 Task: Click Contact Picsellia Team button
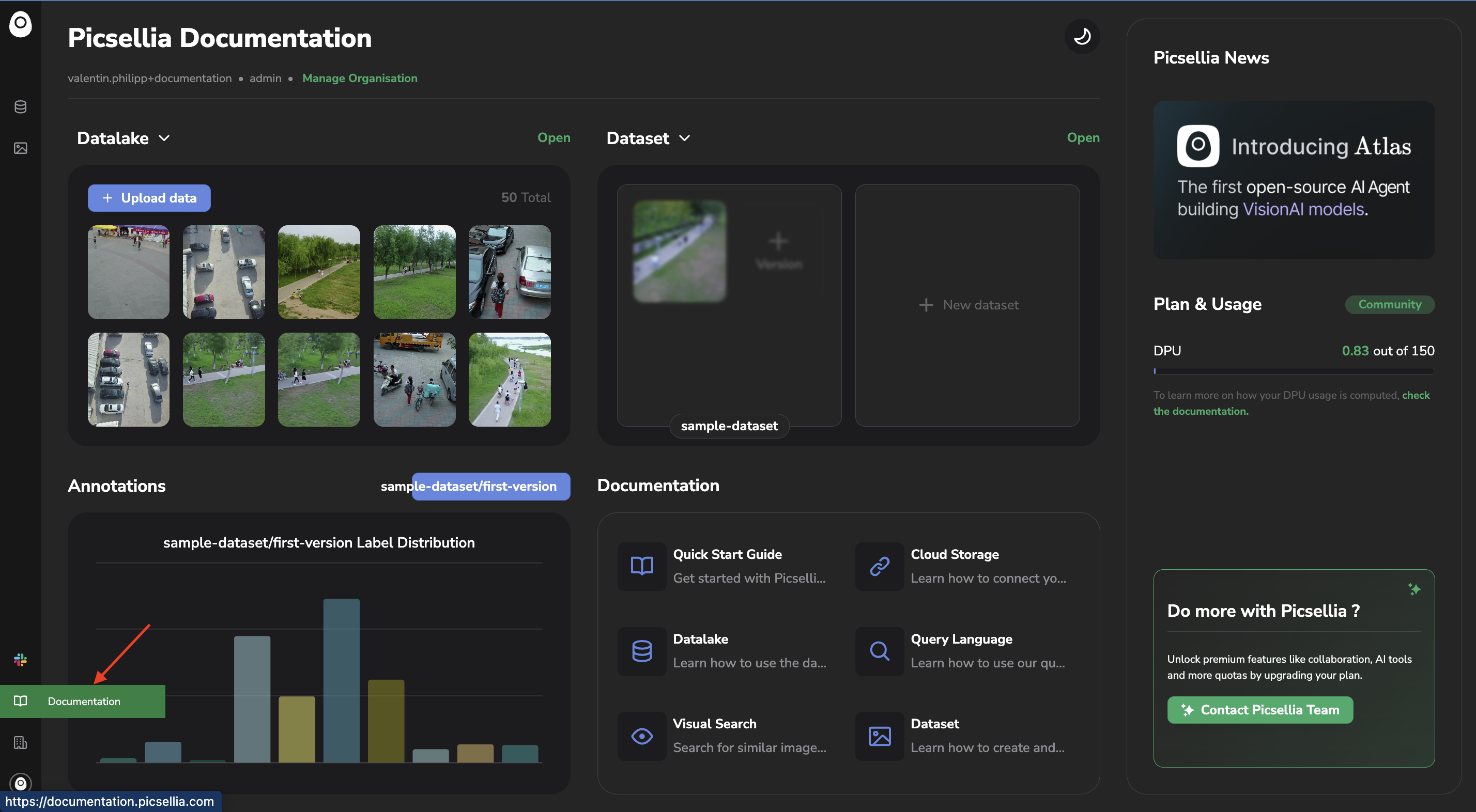click(1259, 710)
